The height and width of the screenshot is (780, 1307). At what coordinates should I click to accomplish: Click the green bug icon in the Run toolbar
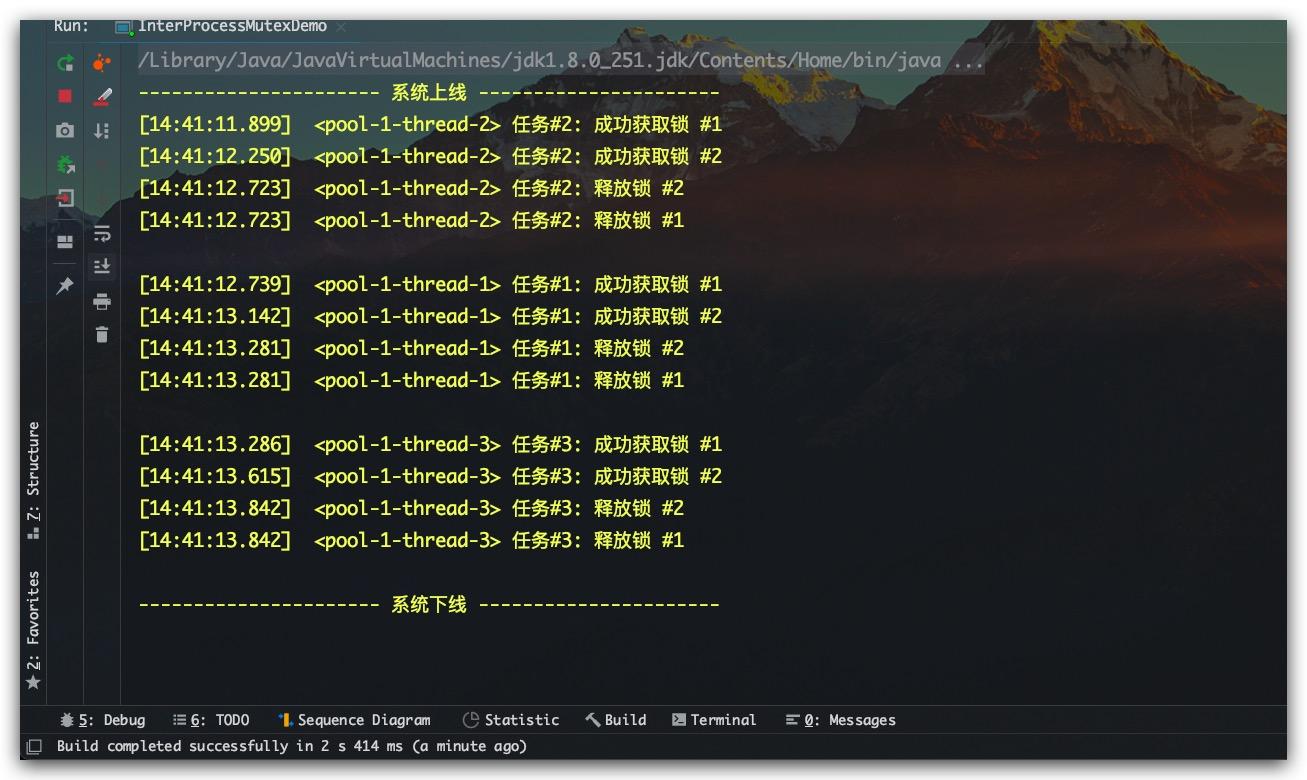pyautogui.click(x=65, y=164)
